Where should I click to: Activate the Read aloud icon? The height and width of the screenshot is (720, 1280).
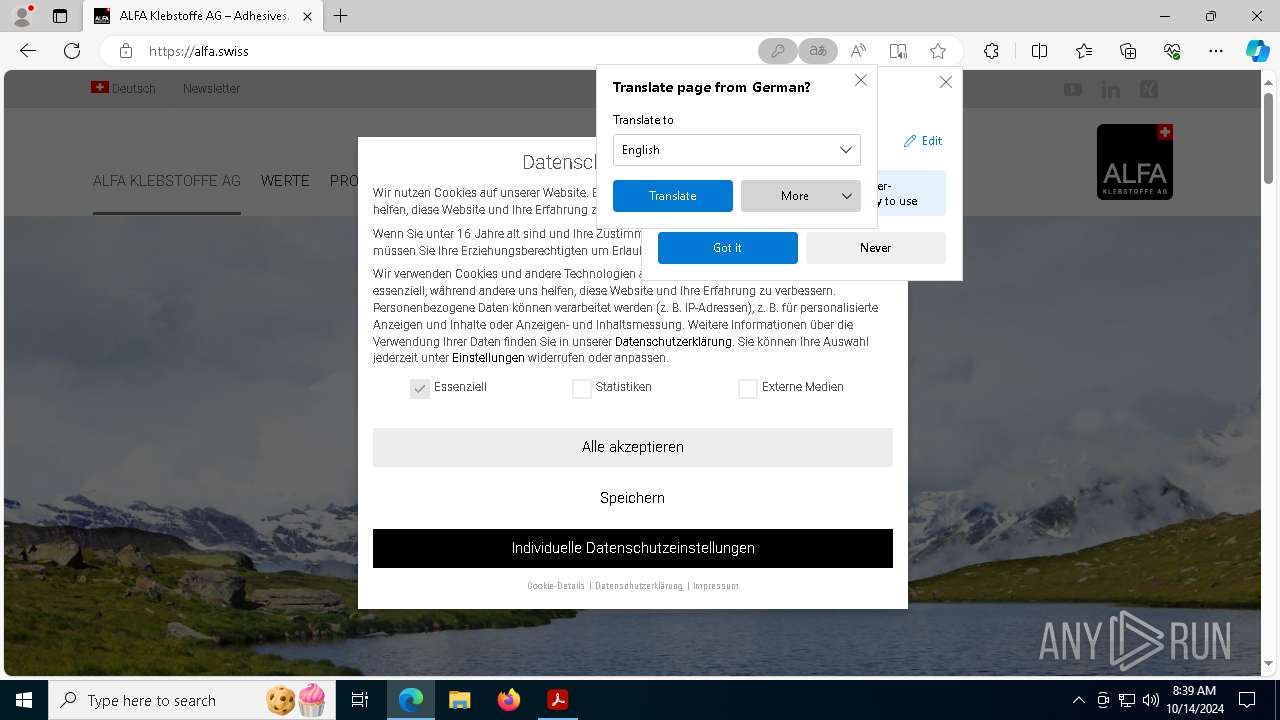tap(858, 51)
